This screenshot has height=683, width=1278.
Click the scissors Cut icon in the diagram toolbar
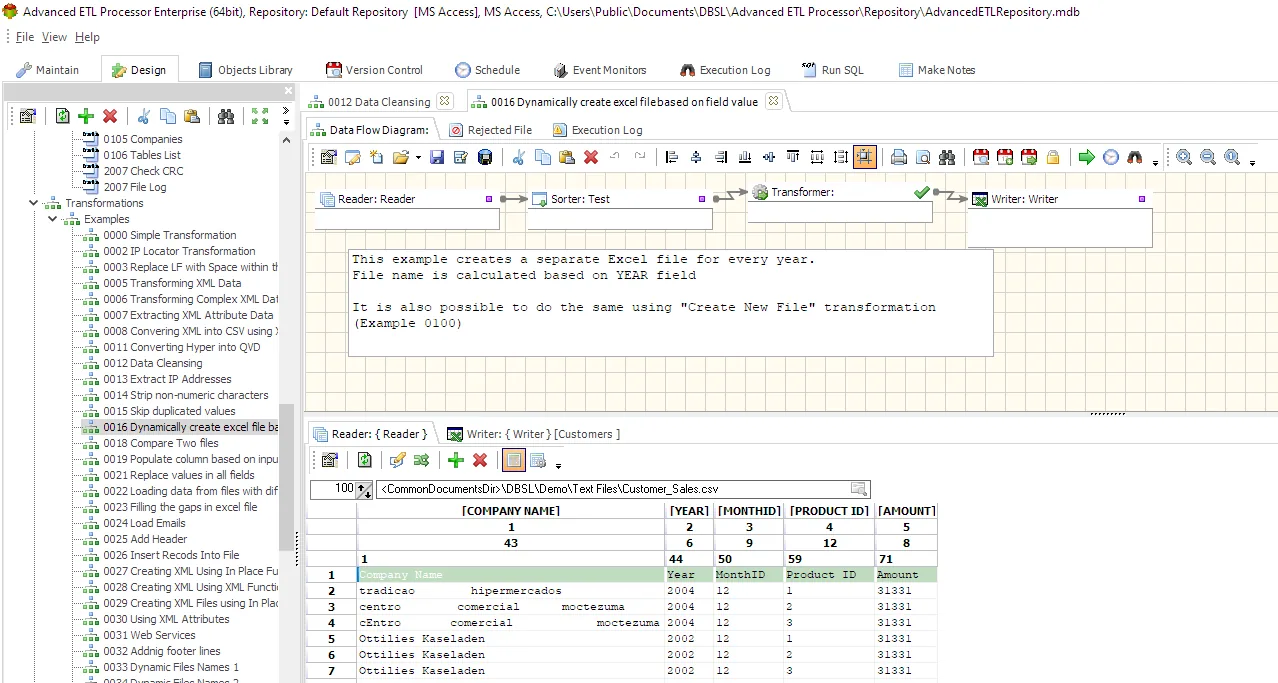pyautogui.click(x=519, y=157)
